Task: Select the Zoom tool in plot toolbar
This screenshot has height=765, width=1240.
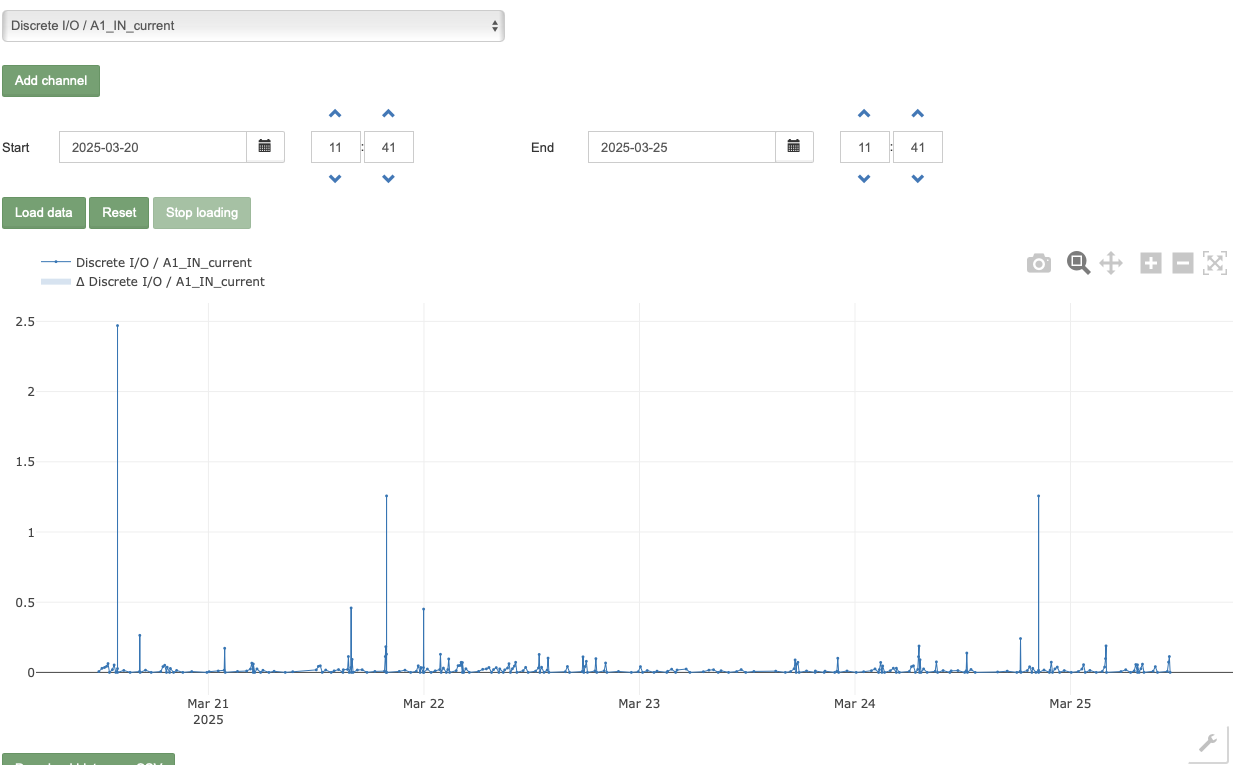Action: click(x=1078, y=263)
